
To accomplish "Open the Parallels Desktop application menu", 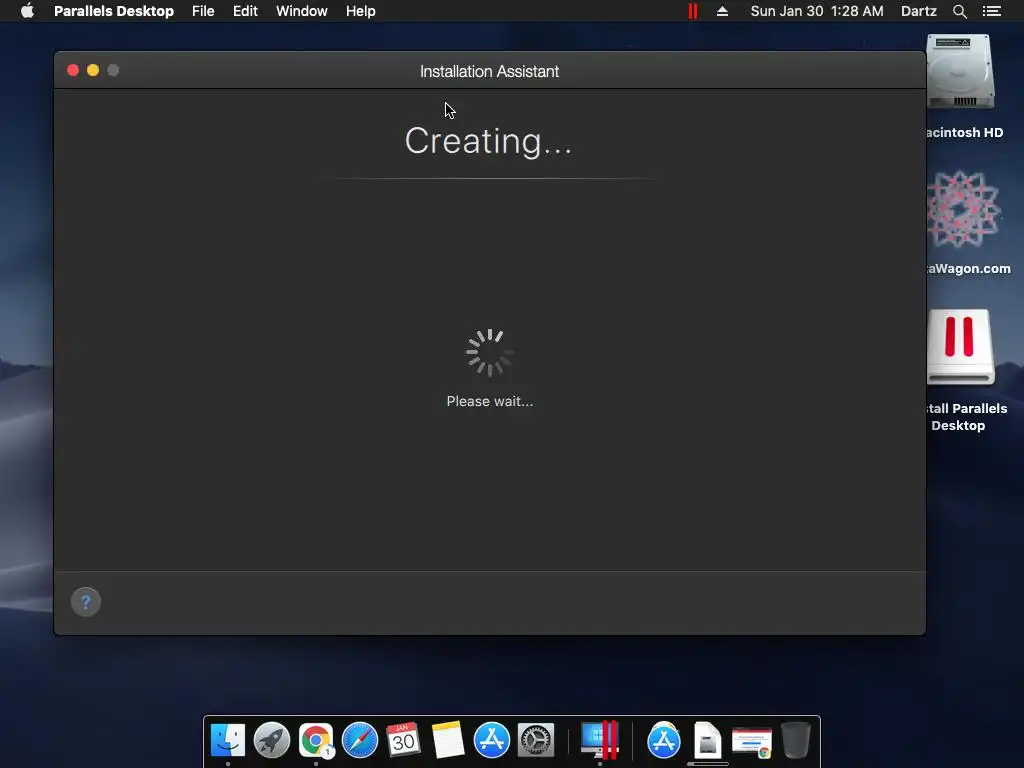I will point(114,11).
